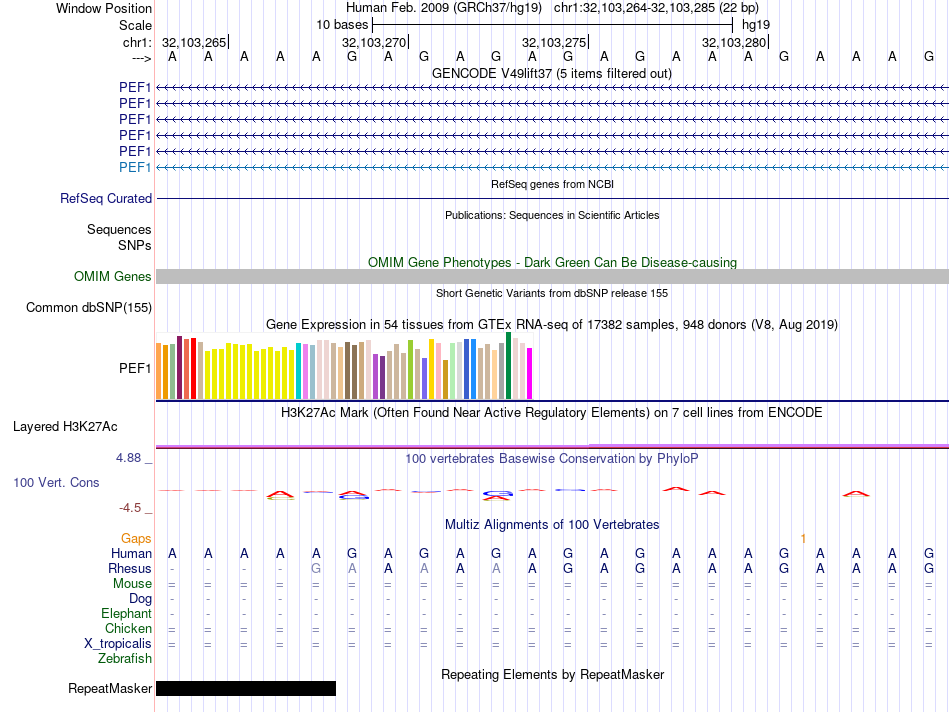
Task: Click the GENCODE V49lift37 track title
Action: 551,73
